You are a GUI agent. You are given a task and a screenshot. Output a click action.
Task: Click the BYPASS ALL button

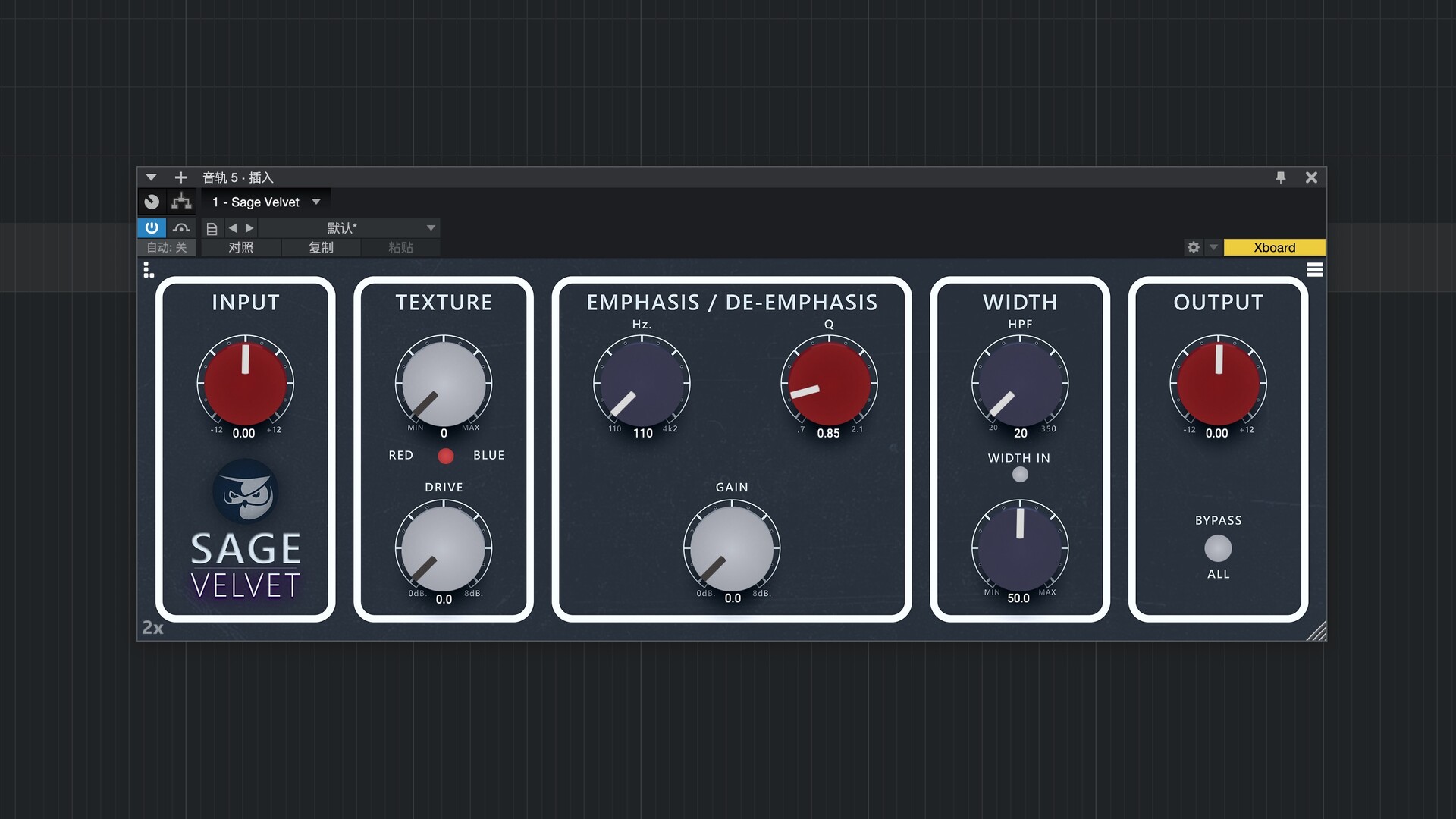tap(1218, 548)
